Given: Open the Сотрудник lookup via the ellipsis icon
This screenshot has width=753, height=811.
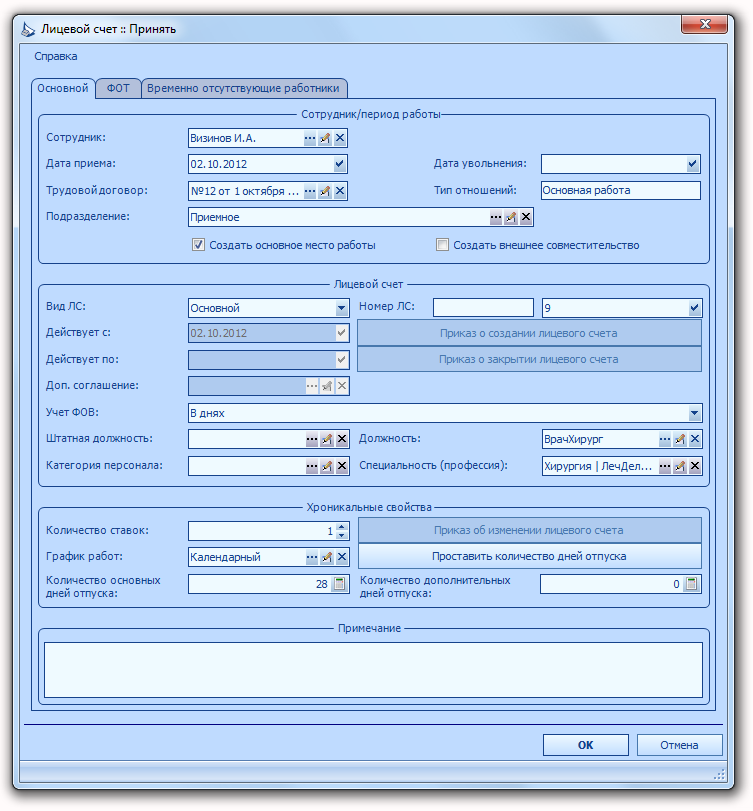Looking at the screenshot, I should tap(309, 138).
